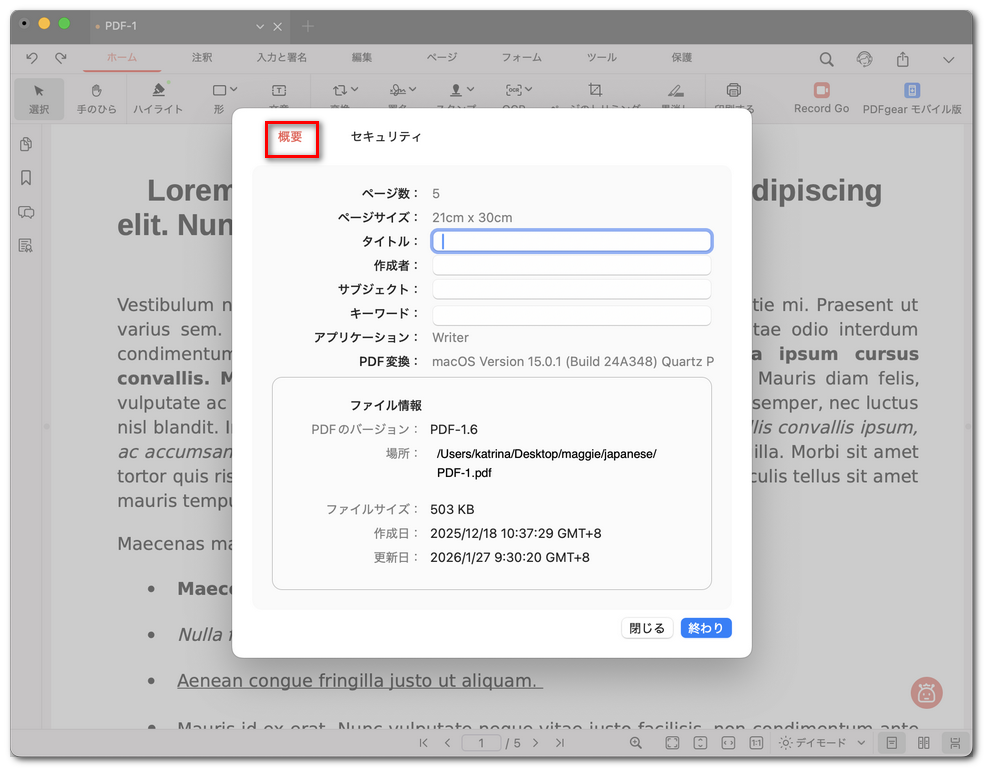The height and width of the screenshot is (768, 984).
Task: Open the 注釈 ribbon tab
Action: click(202, 58)
